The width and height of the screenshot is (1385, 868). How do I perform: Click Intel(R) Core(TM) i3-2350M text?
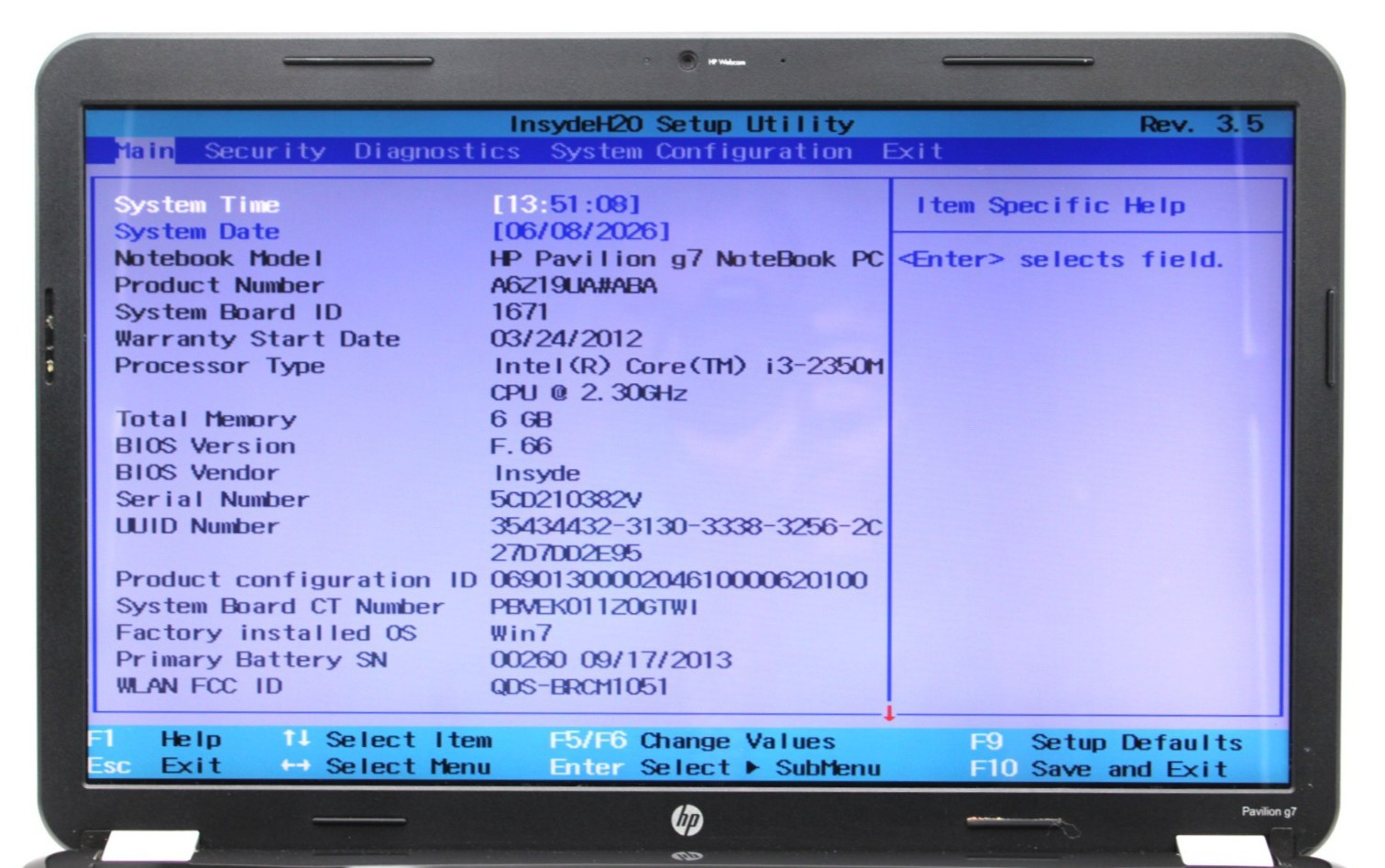[x=688, y=367]
